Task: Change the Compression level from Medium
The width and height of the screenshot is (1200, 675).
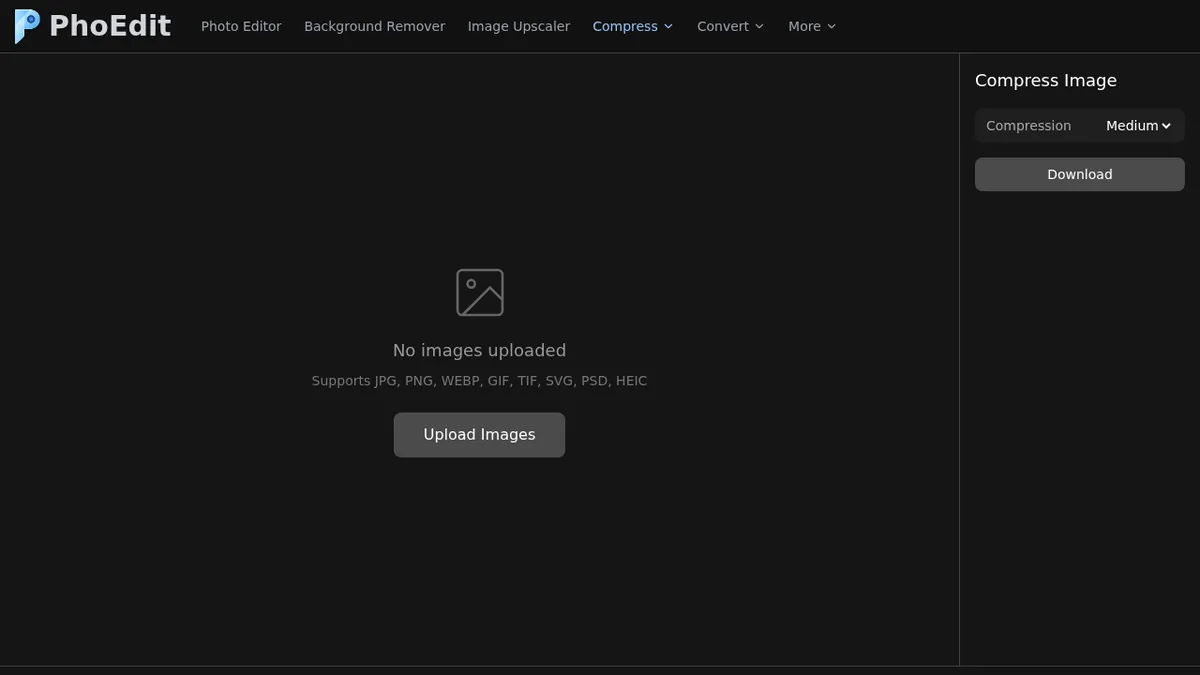Action: pos(1138,126)
